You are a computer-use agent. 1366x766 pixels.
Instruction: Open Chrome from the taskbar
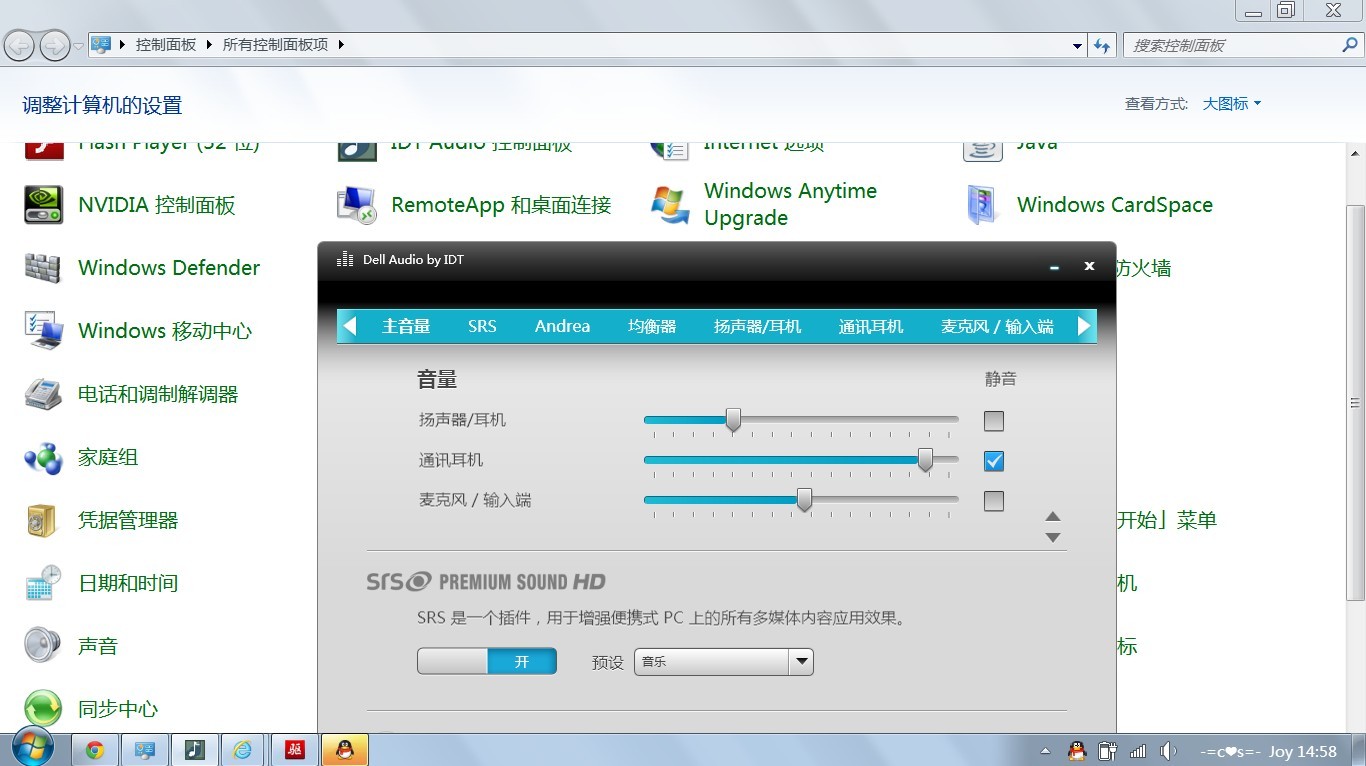(95, 749)
